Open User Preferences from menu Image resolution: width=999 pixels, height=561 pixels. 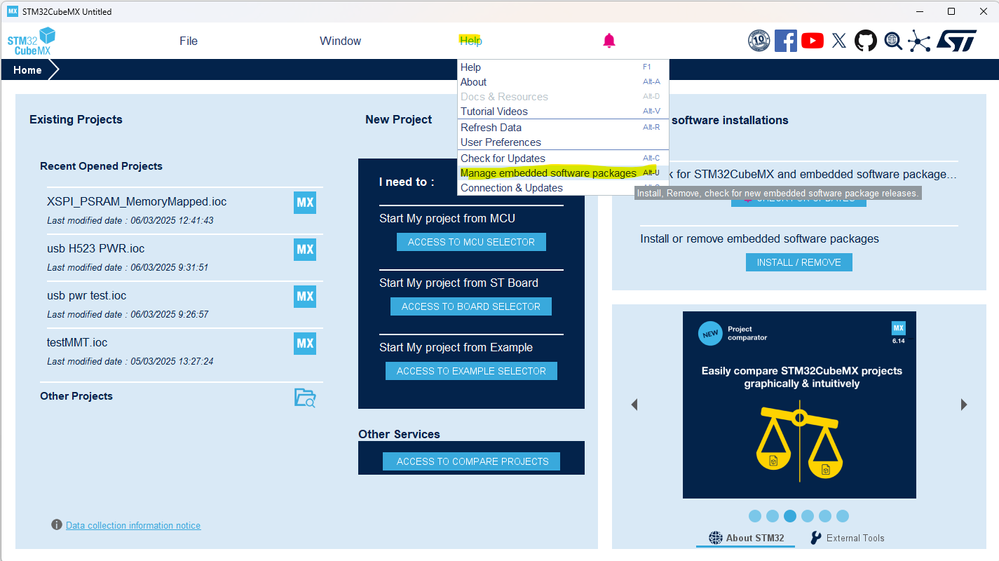[x=563, y=142]
